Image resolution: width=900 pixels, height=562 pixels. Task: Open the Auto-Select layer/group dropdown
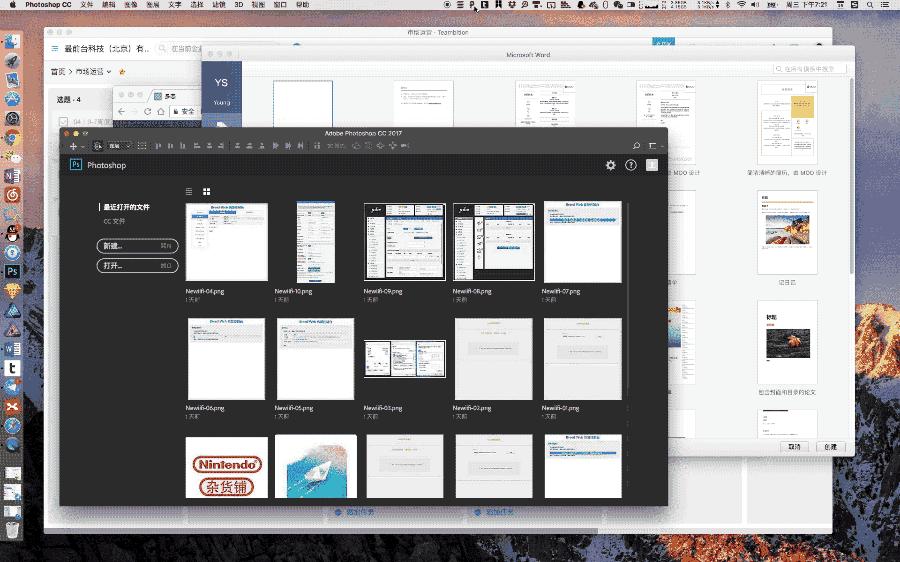[x=119, y=146]
